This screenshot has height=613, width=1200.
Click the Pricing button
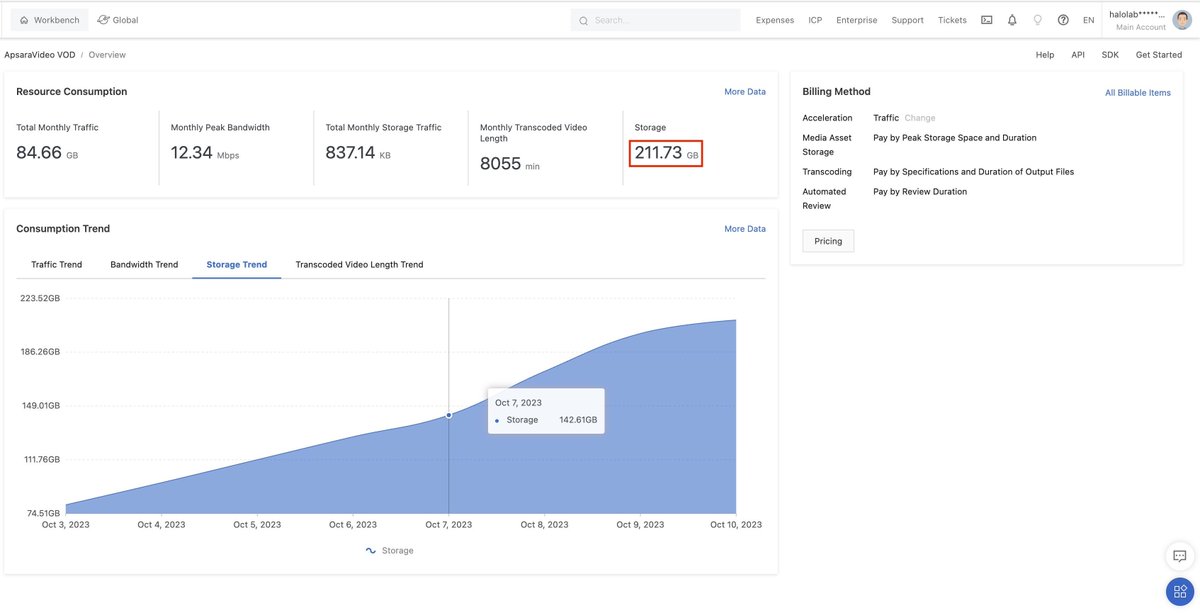[828, 241]
